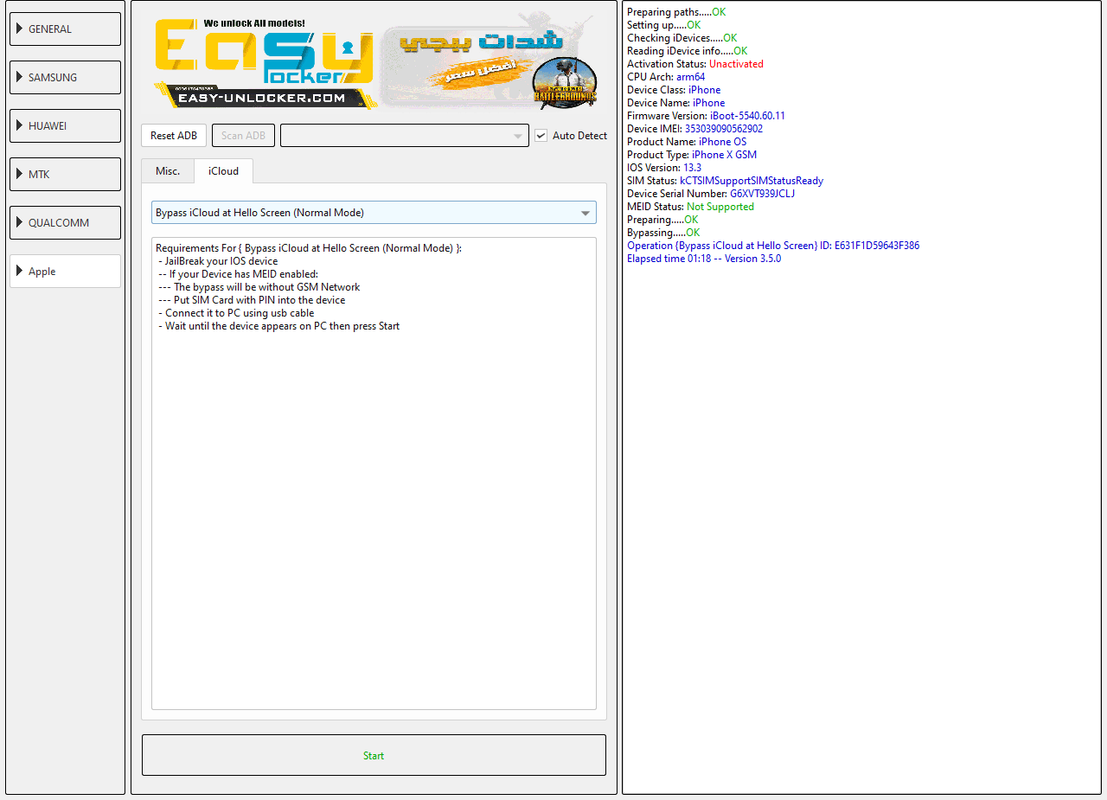
Task: Click the green Start button
Action: pos(373,756)
